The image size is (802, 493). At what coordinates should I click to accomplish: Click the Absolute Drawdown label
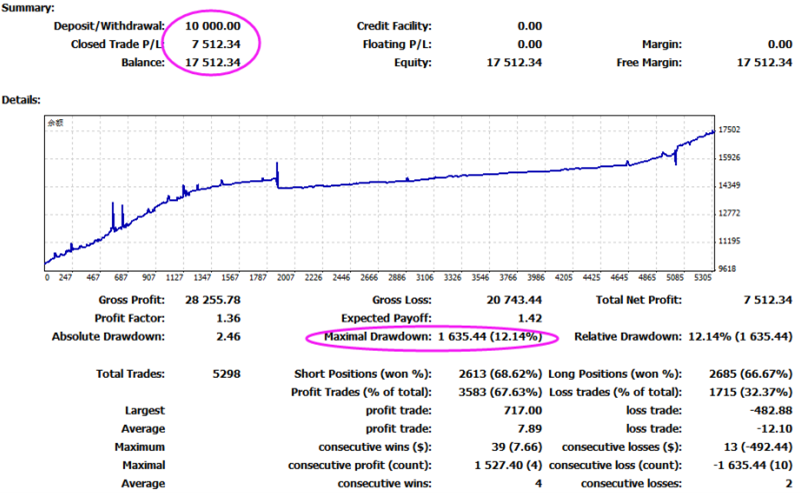pos(108,337)
